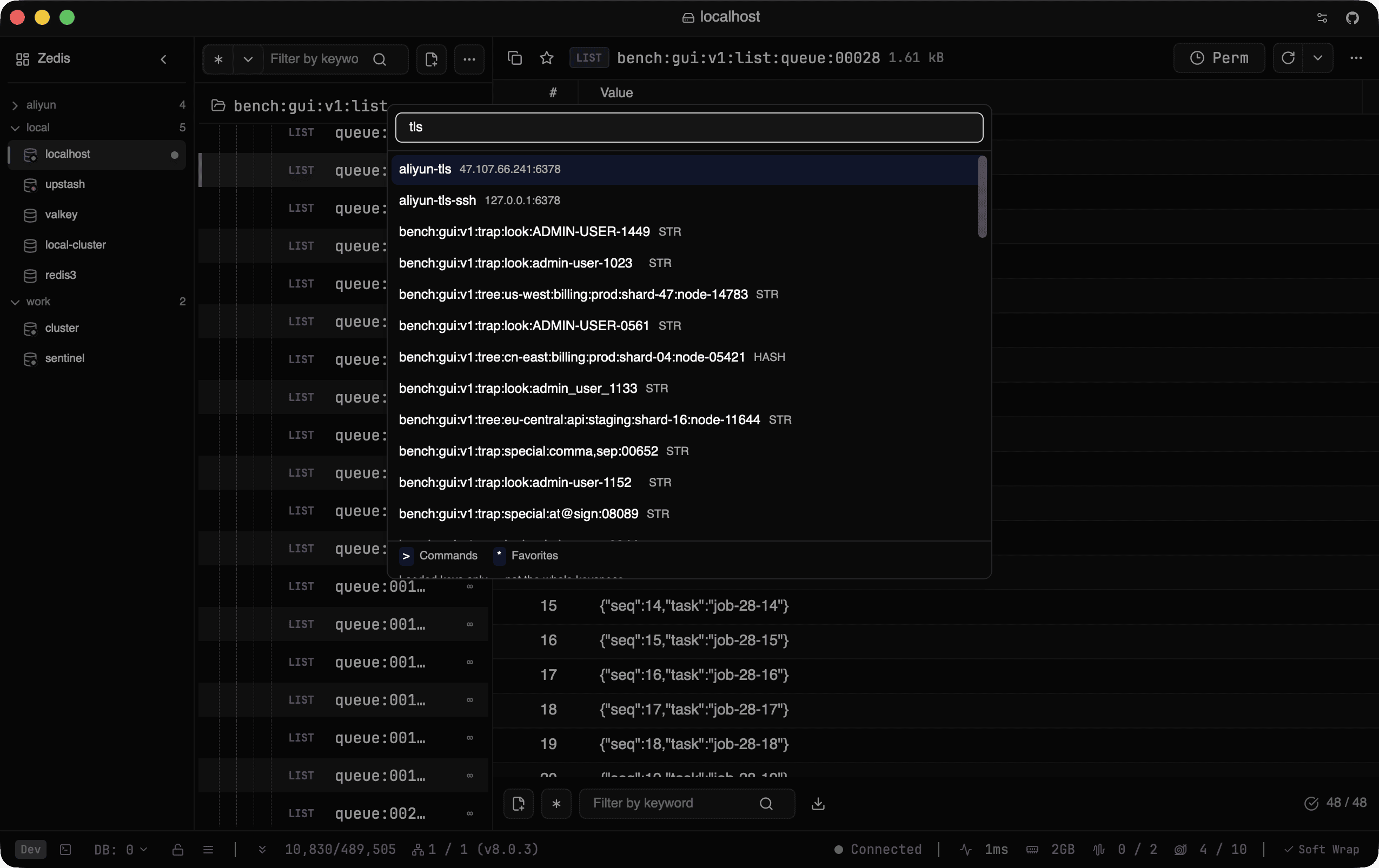
Task: Select the upstash connection
Action: 97,184
